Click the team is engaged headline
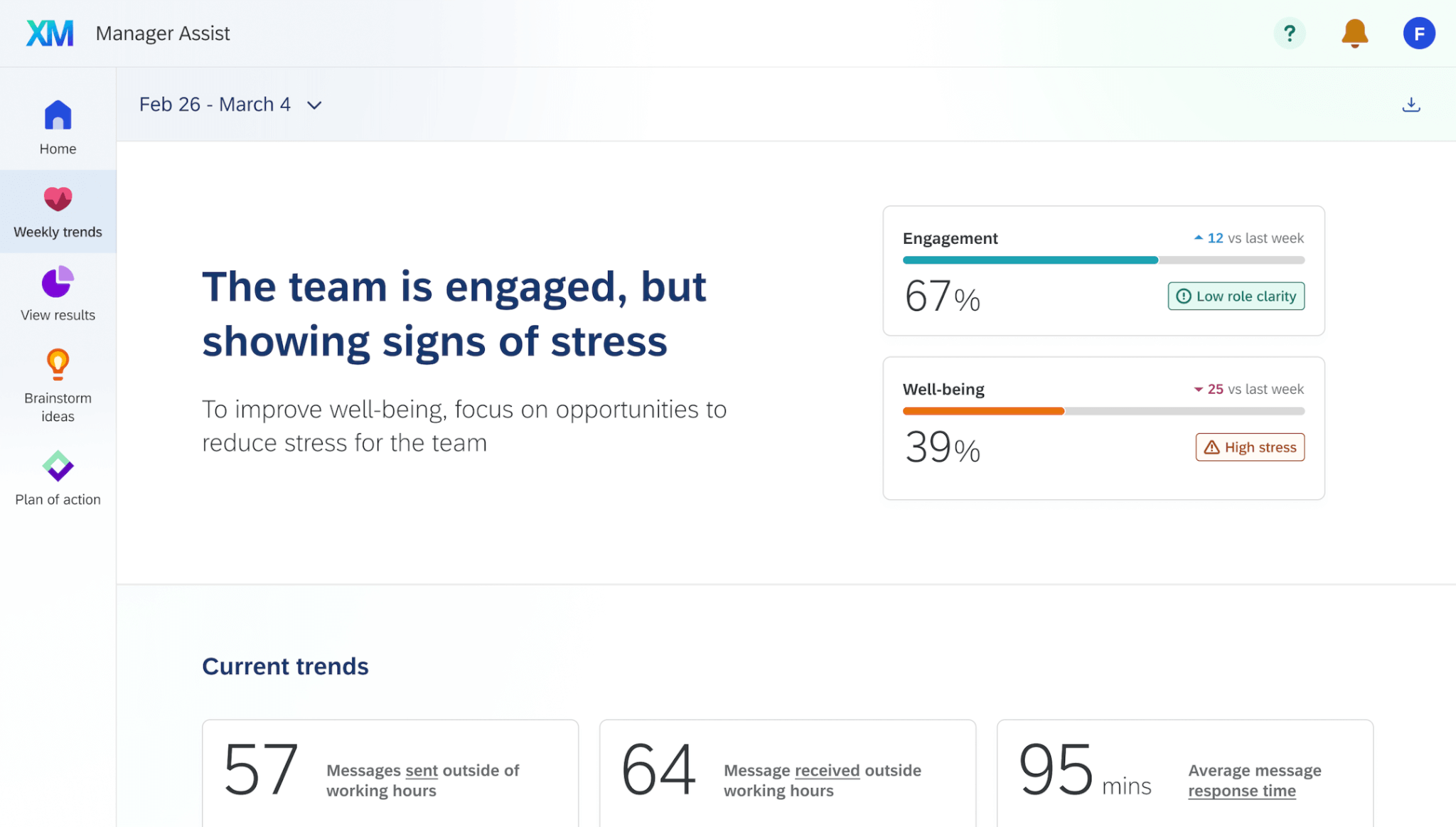Image resolution: width=1456 pixels, height=827 pixels. point(454,314)
